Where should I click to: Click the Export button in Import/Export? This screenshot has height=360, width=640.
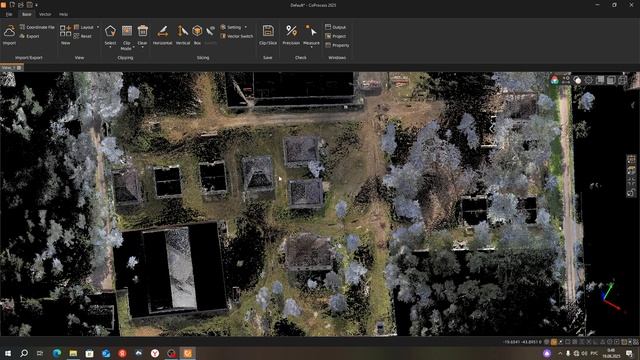tap(29, 36)
